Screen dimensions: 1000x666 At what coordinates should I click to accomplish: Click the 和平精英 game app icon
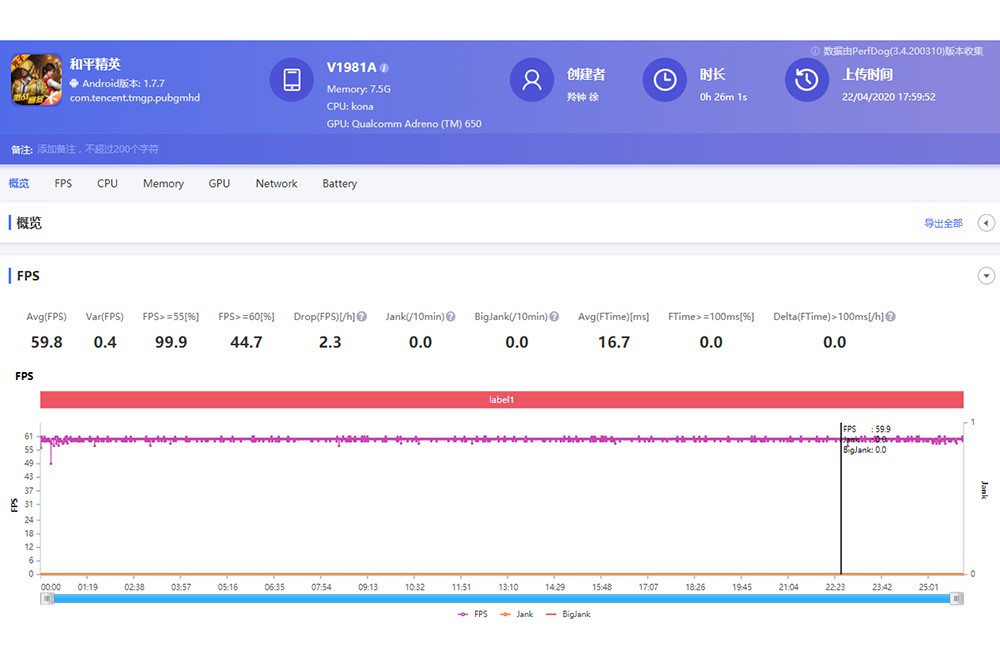36,80
